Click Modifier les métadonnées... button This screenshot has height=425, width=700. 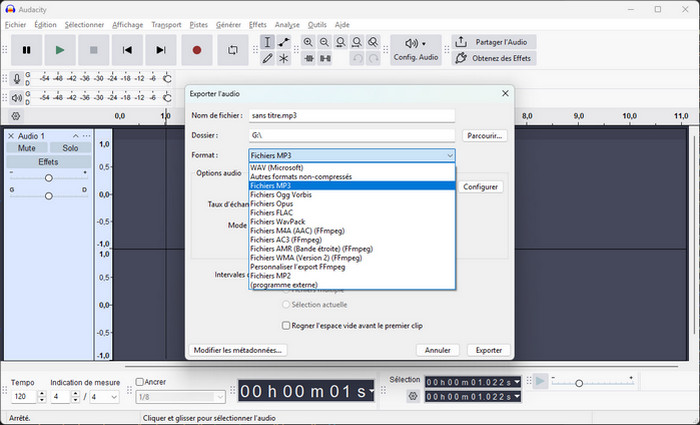click(238, 350)
